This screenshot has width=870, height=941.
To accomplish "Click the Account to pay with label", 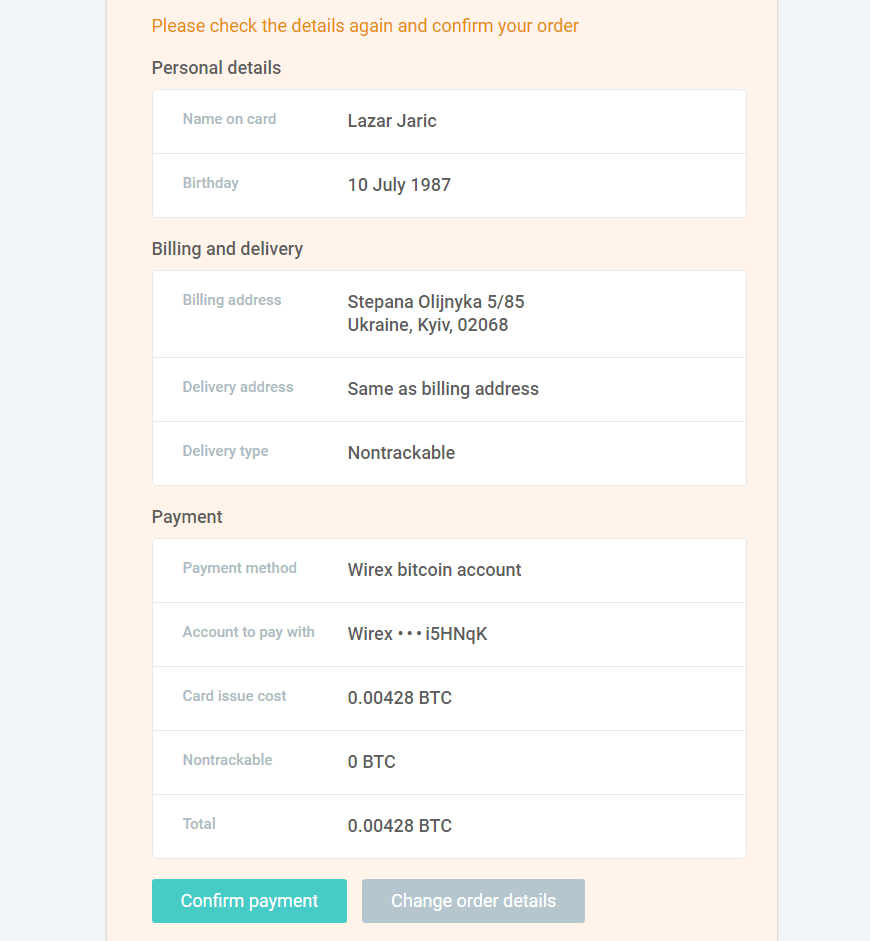I will (248, 632).
